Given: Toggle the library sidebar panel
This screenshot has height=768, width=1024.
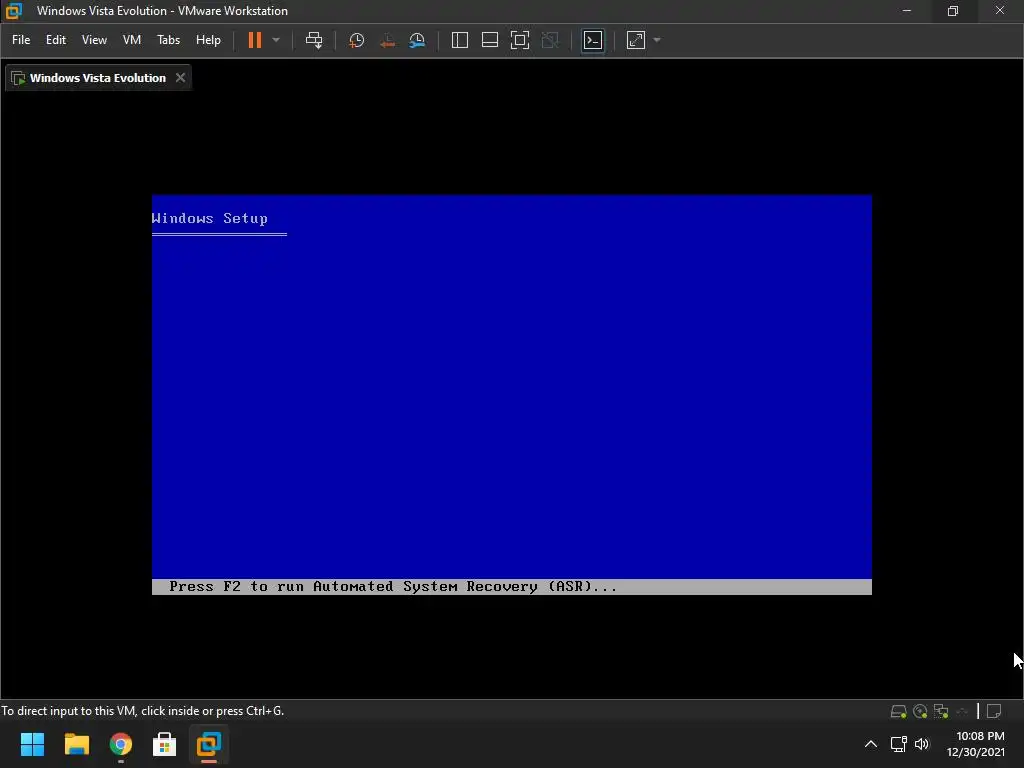Looking at the screenshot, I should coord(460,40).
